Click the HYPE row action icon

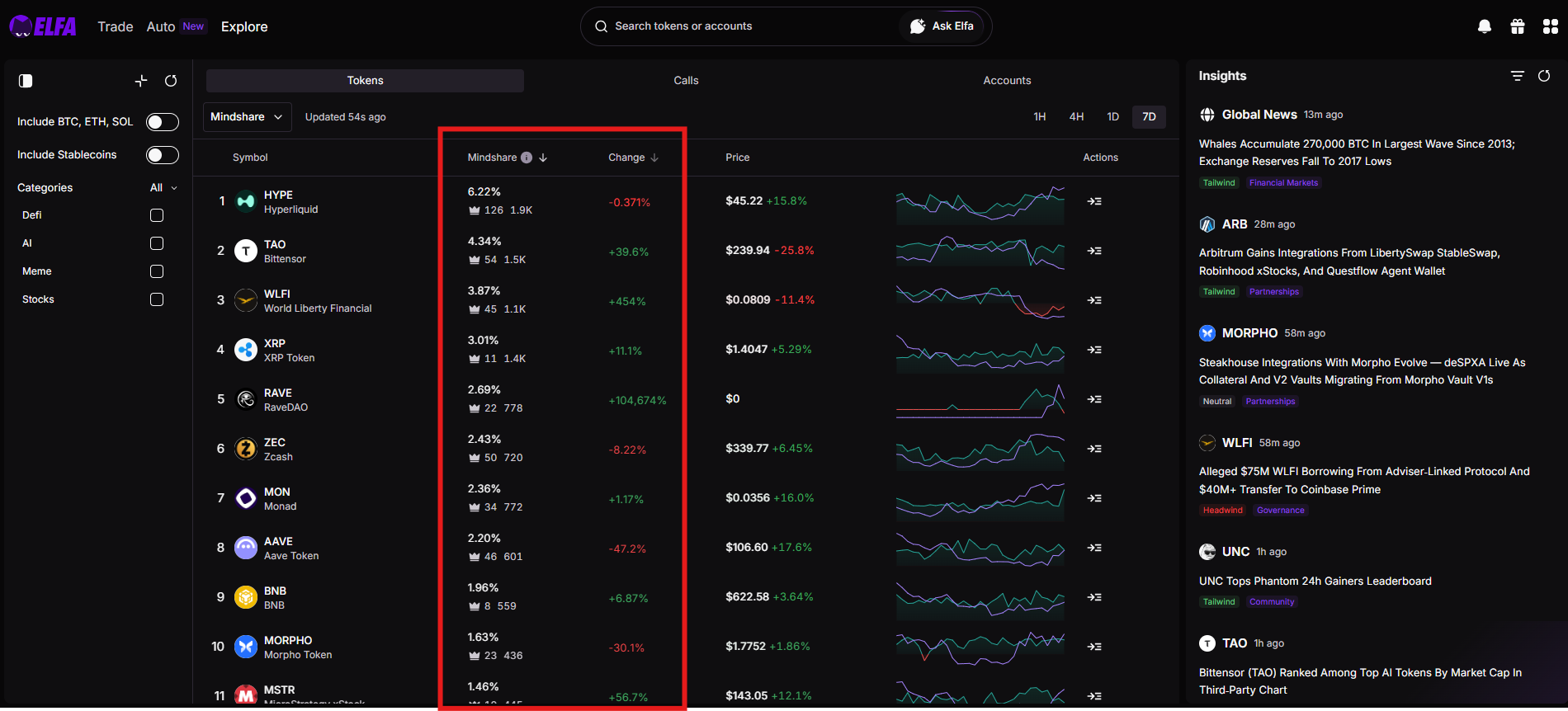tap(1094, 201)
